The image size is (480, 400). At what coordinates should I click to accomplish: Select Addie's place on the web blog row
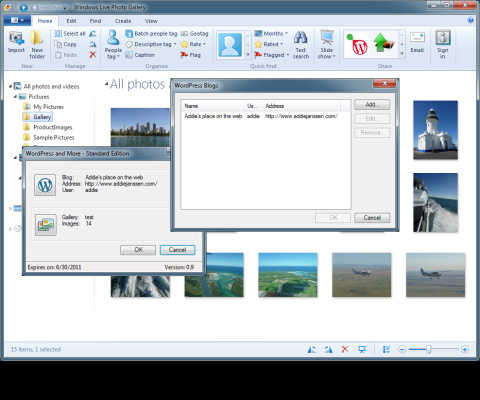265,116
